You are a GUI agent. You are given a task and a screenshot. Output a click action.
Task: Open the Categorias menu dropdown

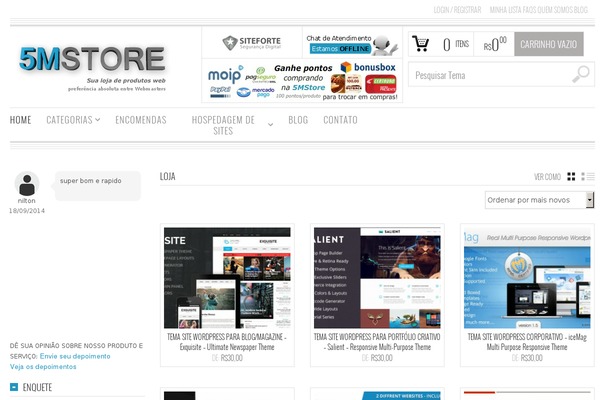click(x=73, y=120)
